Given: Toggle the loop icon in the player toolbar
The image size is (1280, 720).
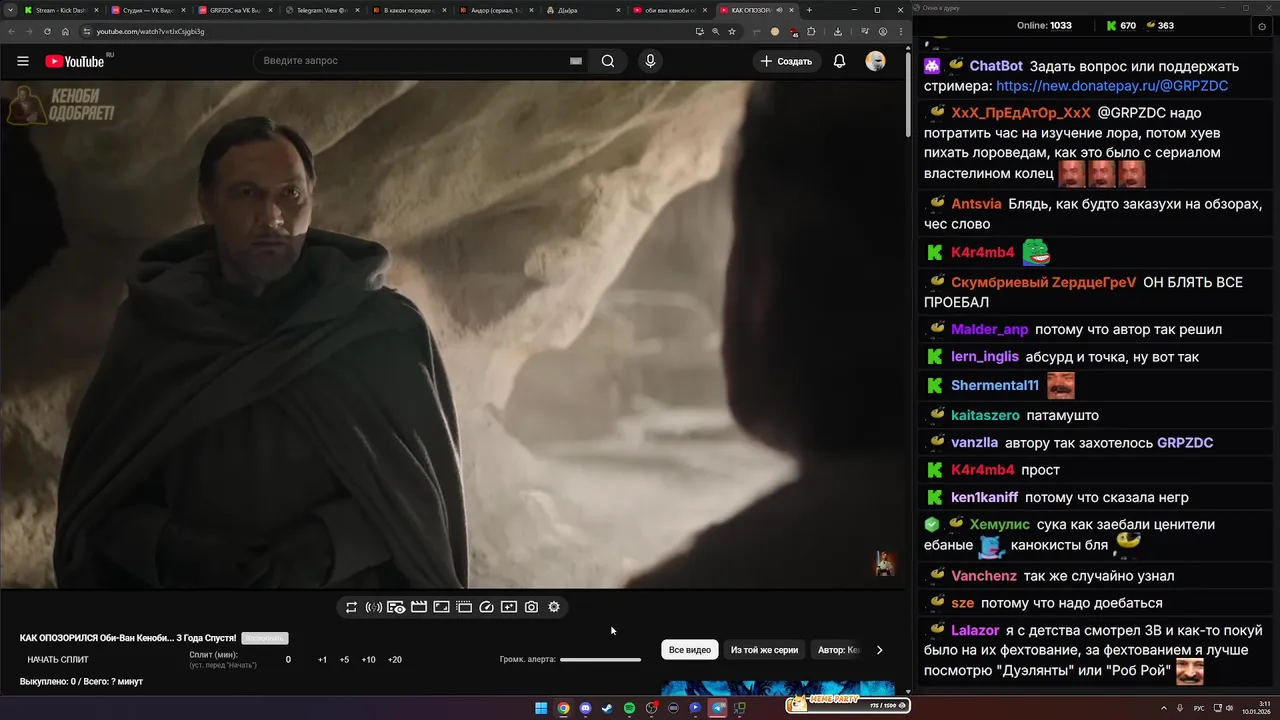Looking at the screenshot, I should (x=351, y=607).
